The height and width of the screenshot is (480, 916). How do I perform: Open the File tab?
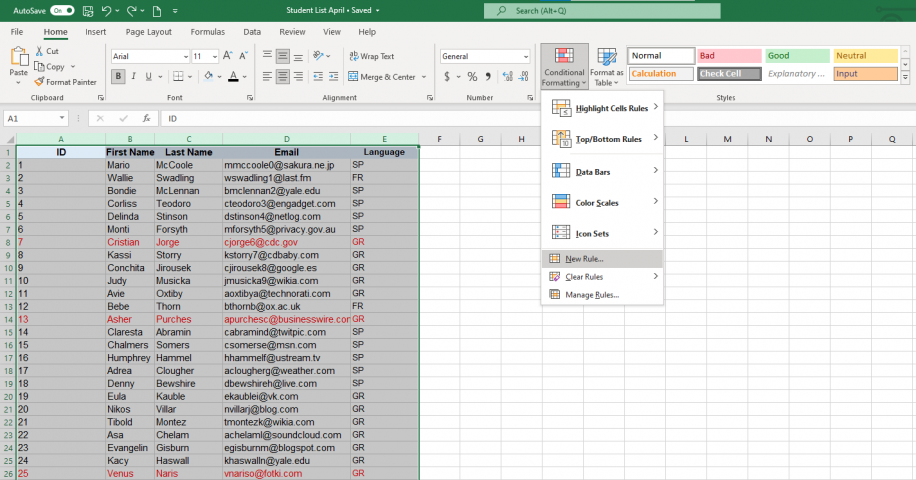coord(17,32)
